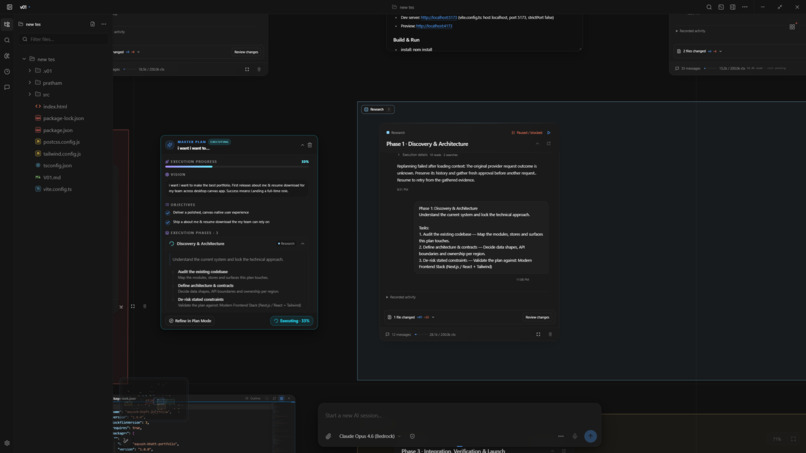Open settings gear at sidebar bottom

[7, 443]
